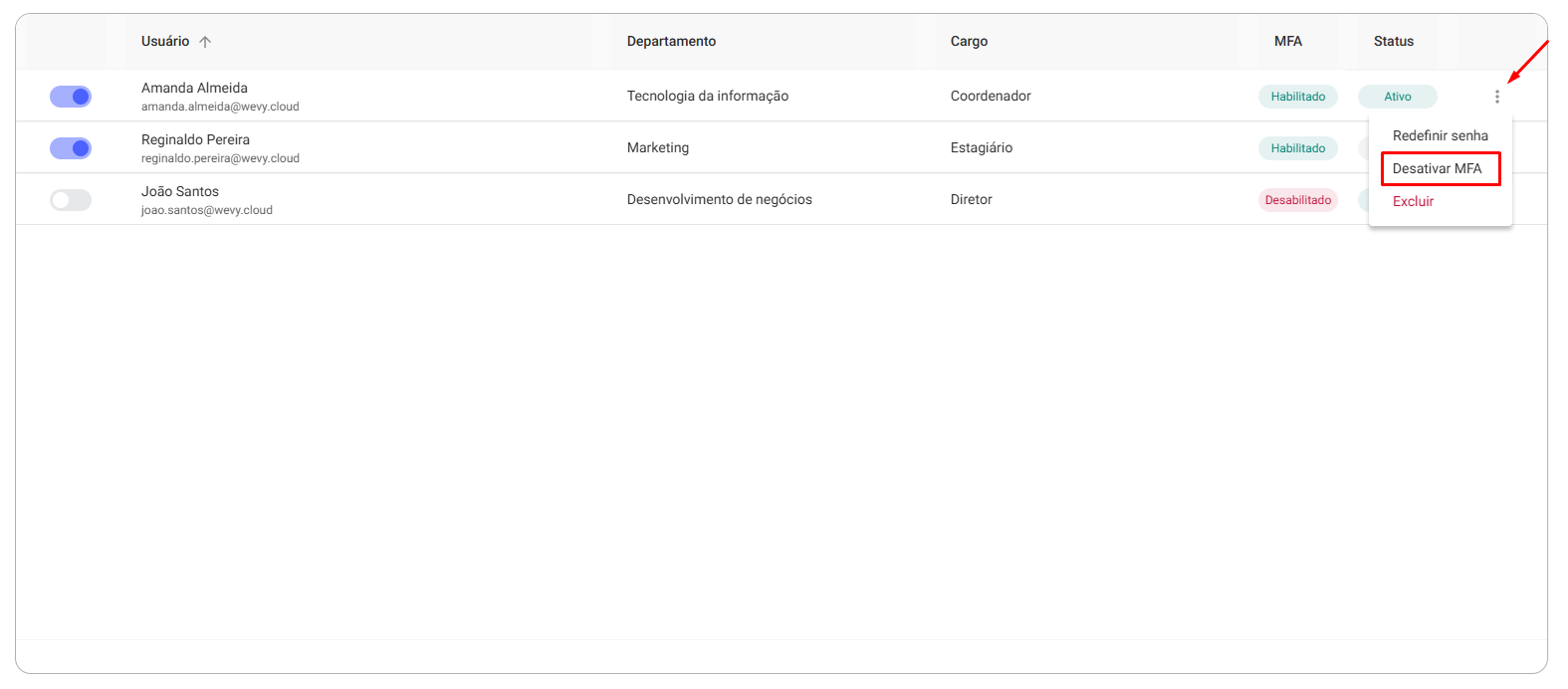
Task: Select the name Reginaldo Pereira
Action: click(x=195, y=139)
